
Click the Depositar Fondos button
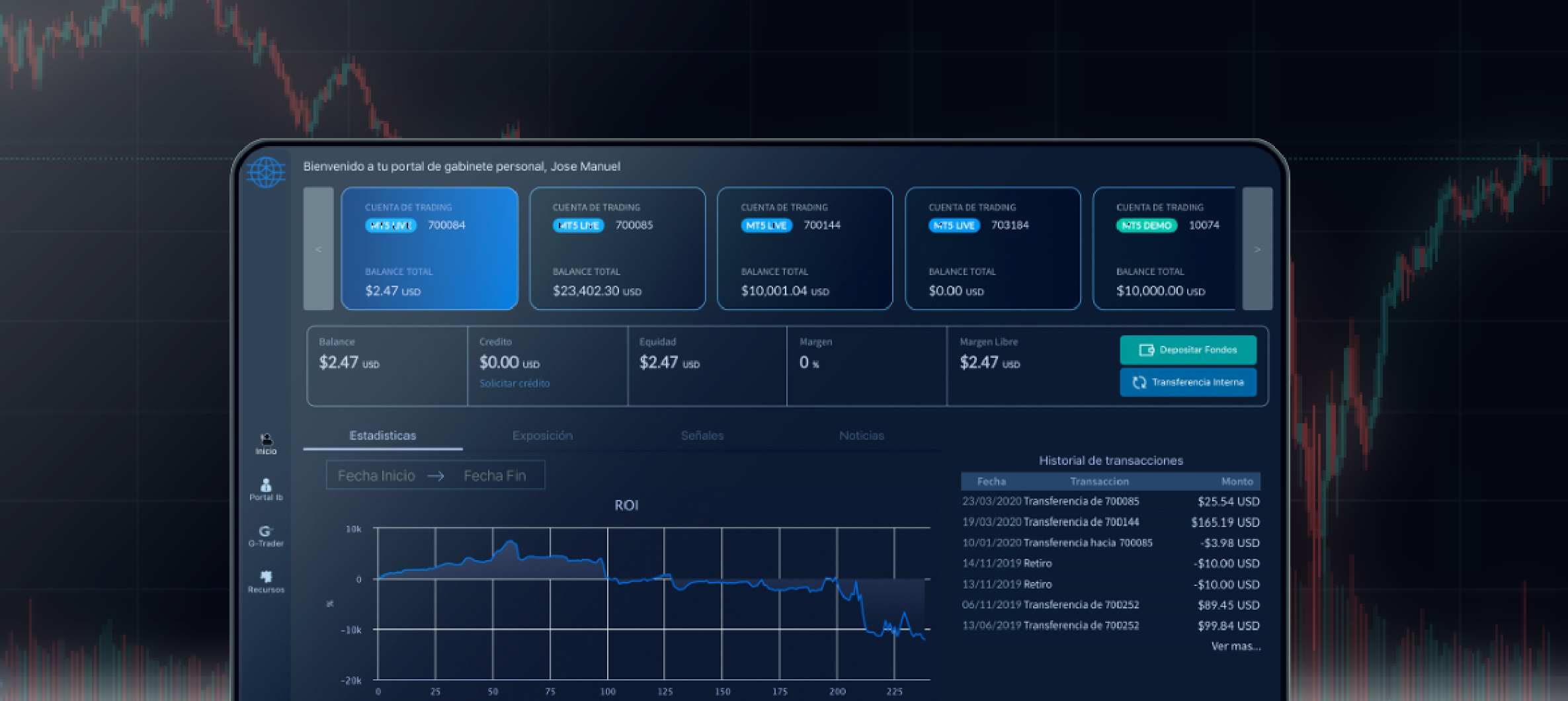point(1188,350)
